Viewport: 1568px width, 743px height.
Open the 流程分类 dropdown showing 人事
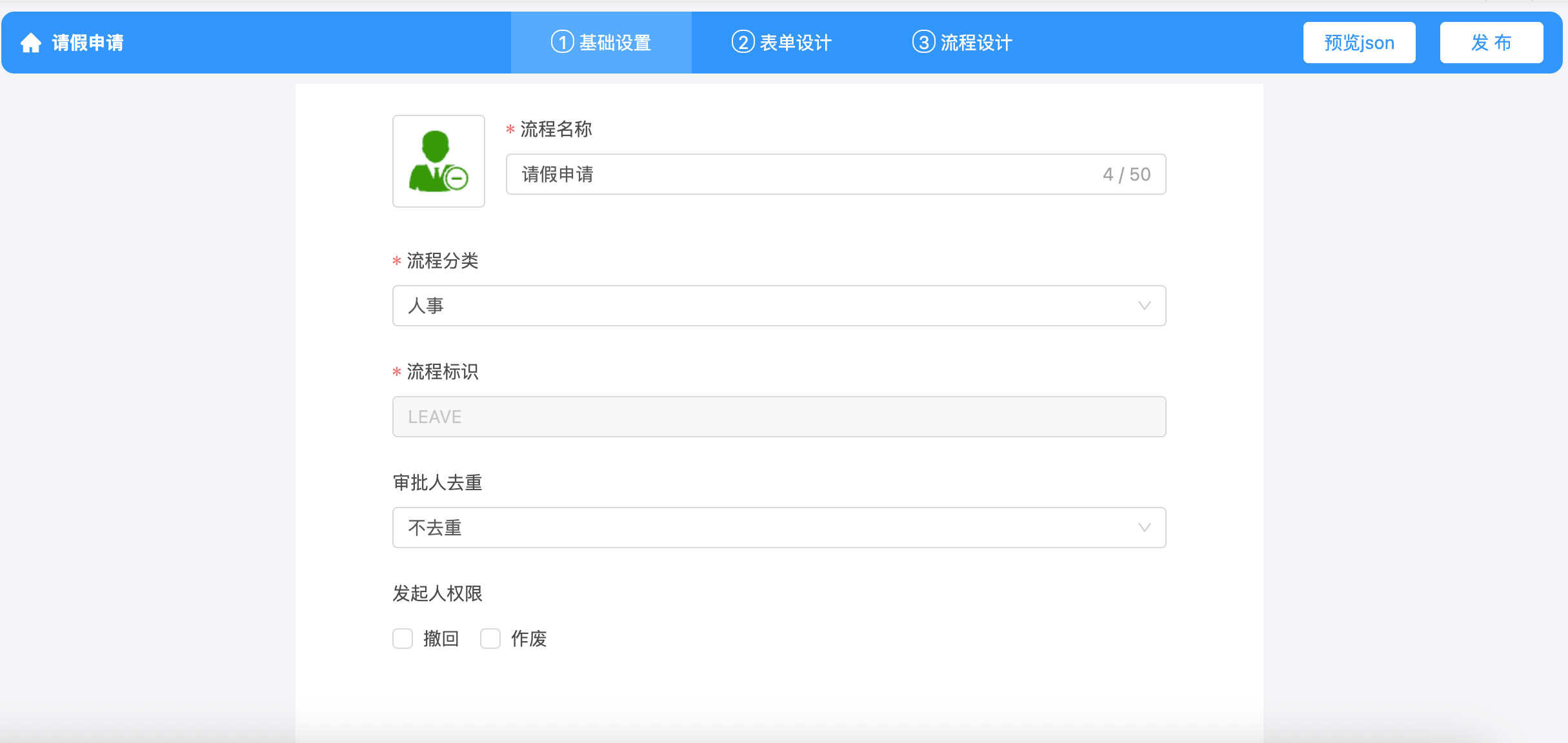coord(779,306)
